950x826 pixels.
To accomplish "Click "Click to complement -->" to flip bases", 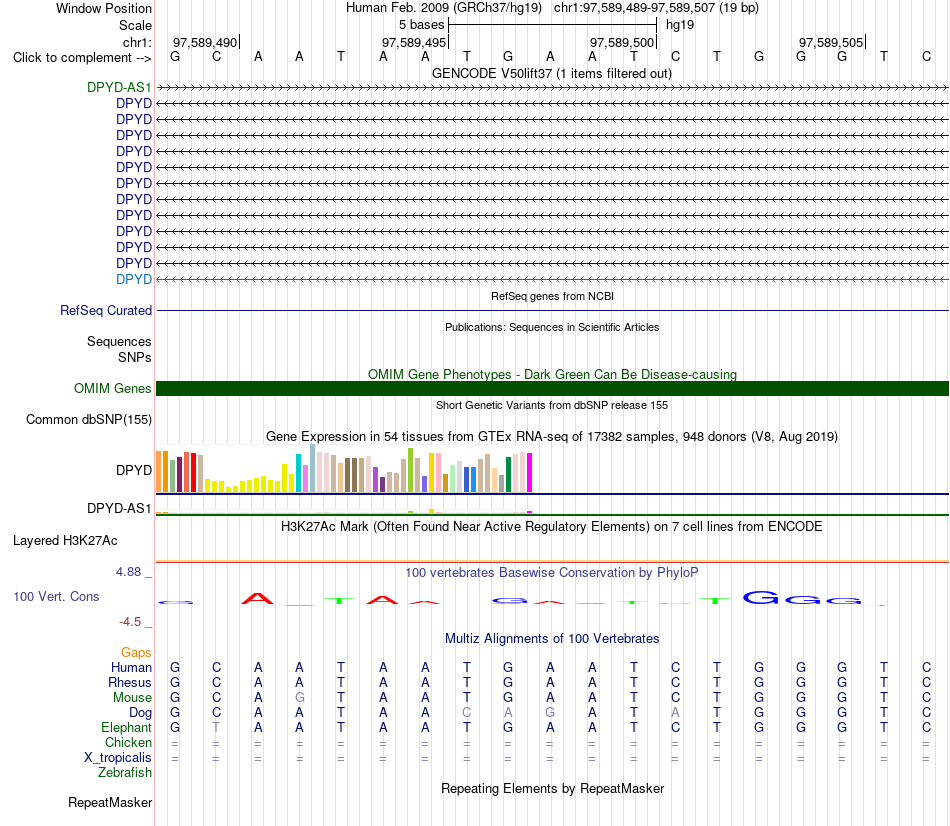I will click(82, 58).
